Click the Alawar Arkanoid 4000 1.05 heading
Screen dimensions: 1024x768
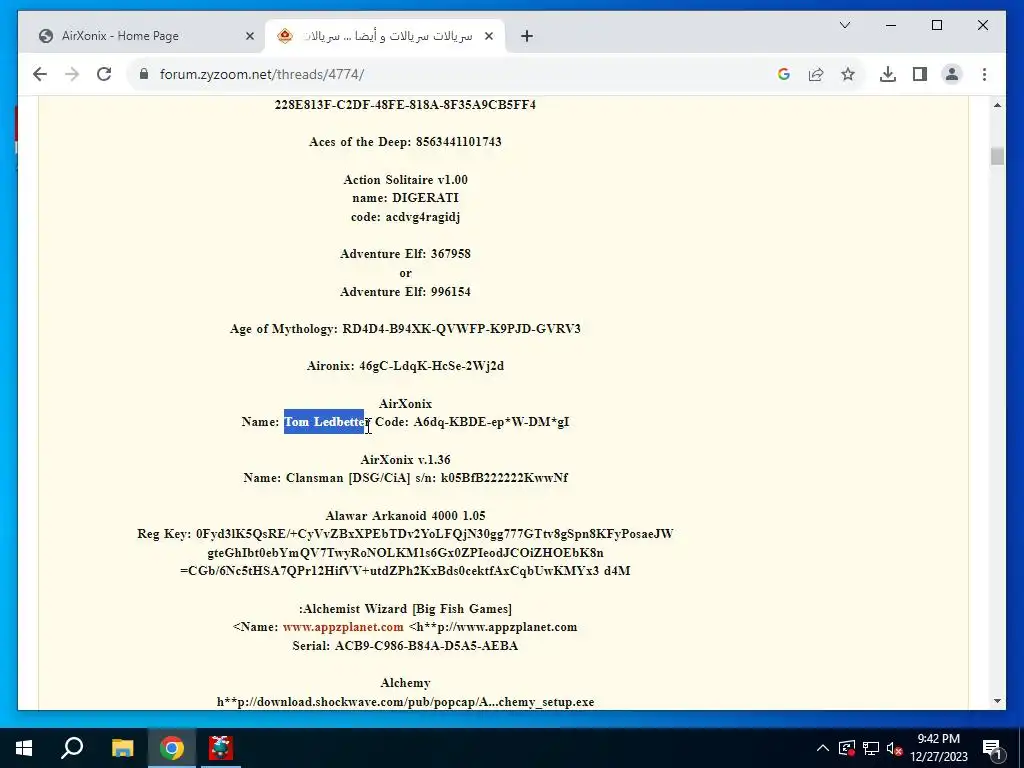point(405,516)
